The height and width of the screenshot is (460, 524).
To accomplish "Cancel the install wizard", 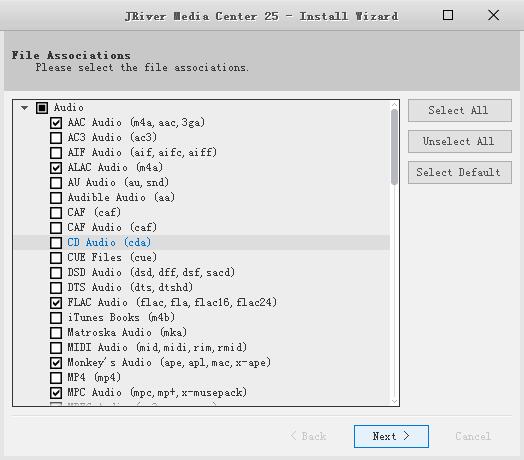I will tap(473, 436).
